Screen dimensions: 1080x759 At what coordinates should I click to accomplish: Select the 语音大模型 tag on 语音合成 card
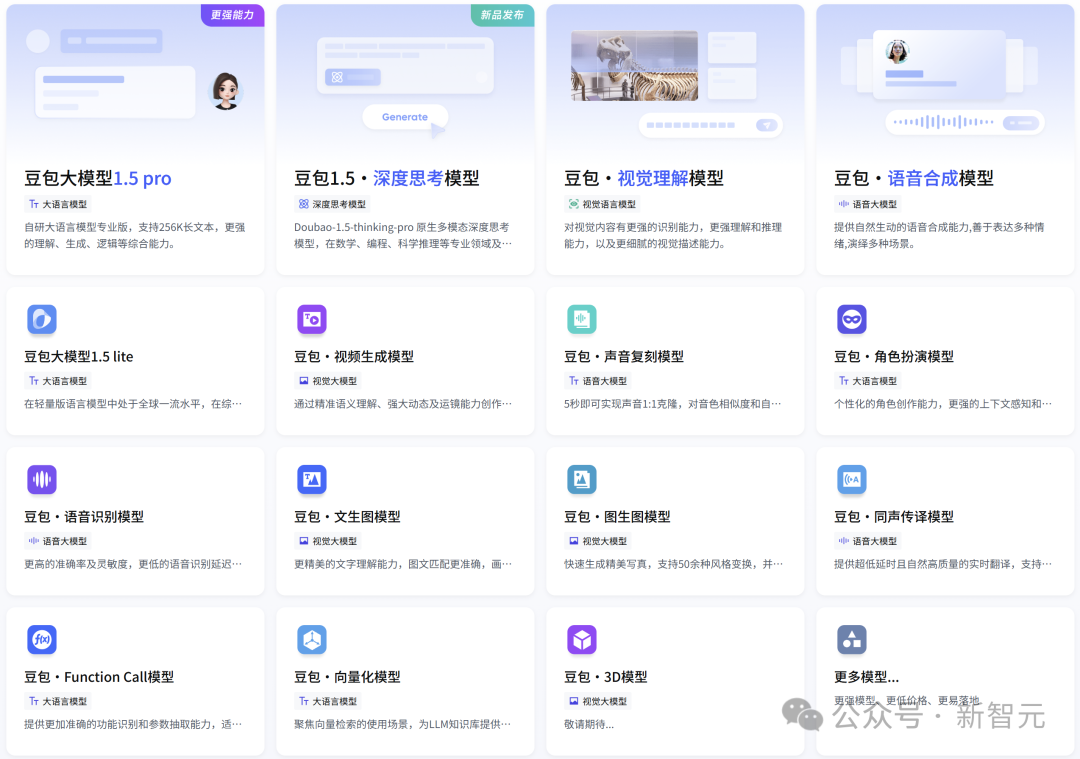pyautogui.click(x=866, y=202)
